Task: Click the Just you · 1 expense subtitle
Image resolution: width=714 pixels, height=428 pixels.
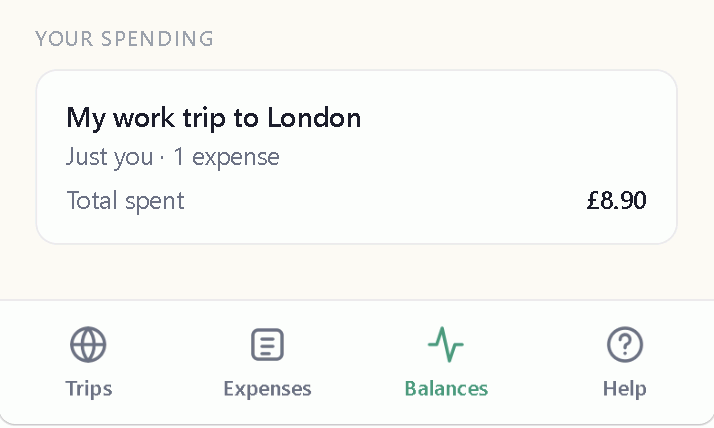Action: 173,158
